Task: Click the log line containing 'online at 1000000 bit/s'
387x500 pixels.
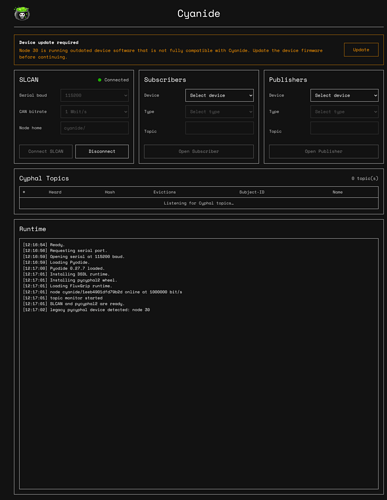Action: click(x=102, y=292)
